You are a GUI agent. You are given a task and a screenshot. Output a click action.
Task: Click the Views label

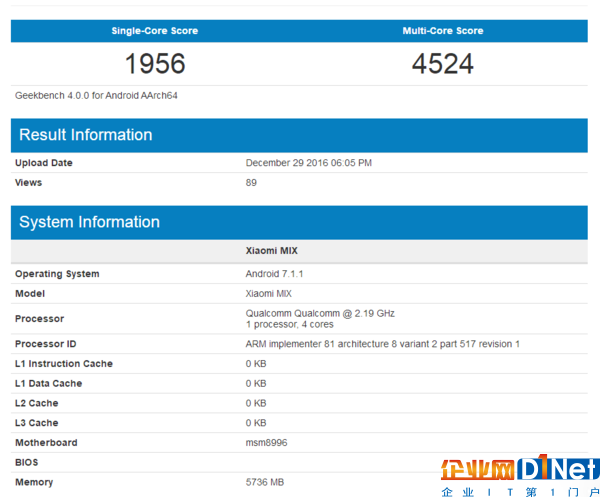tap(28, 183)
